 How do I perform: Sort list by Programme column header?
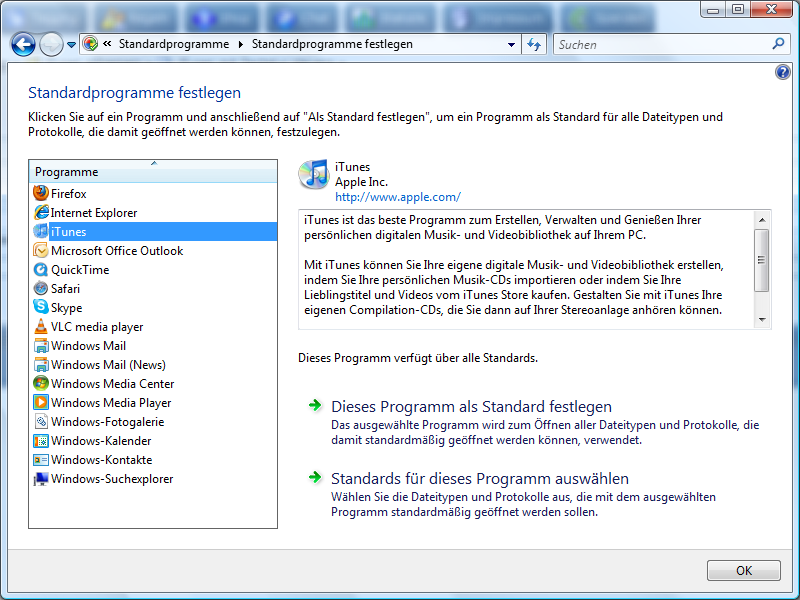coord(153,171)
